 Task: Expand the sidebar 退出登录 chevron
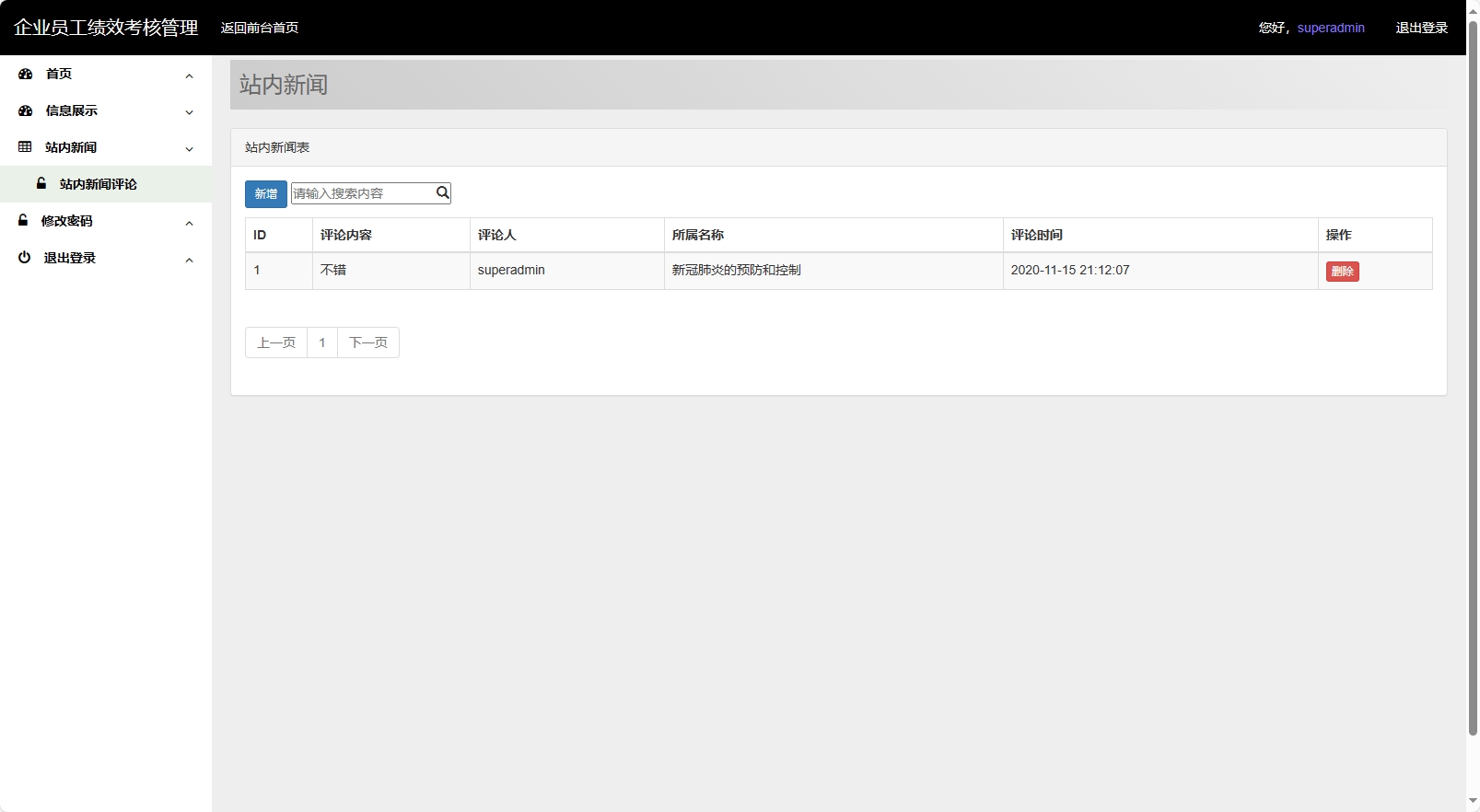pos(189,260)
